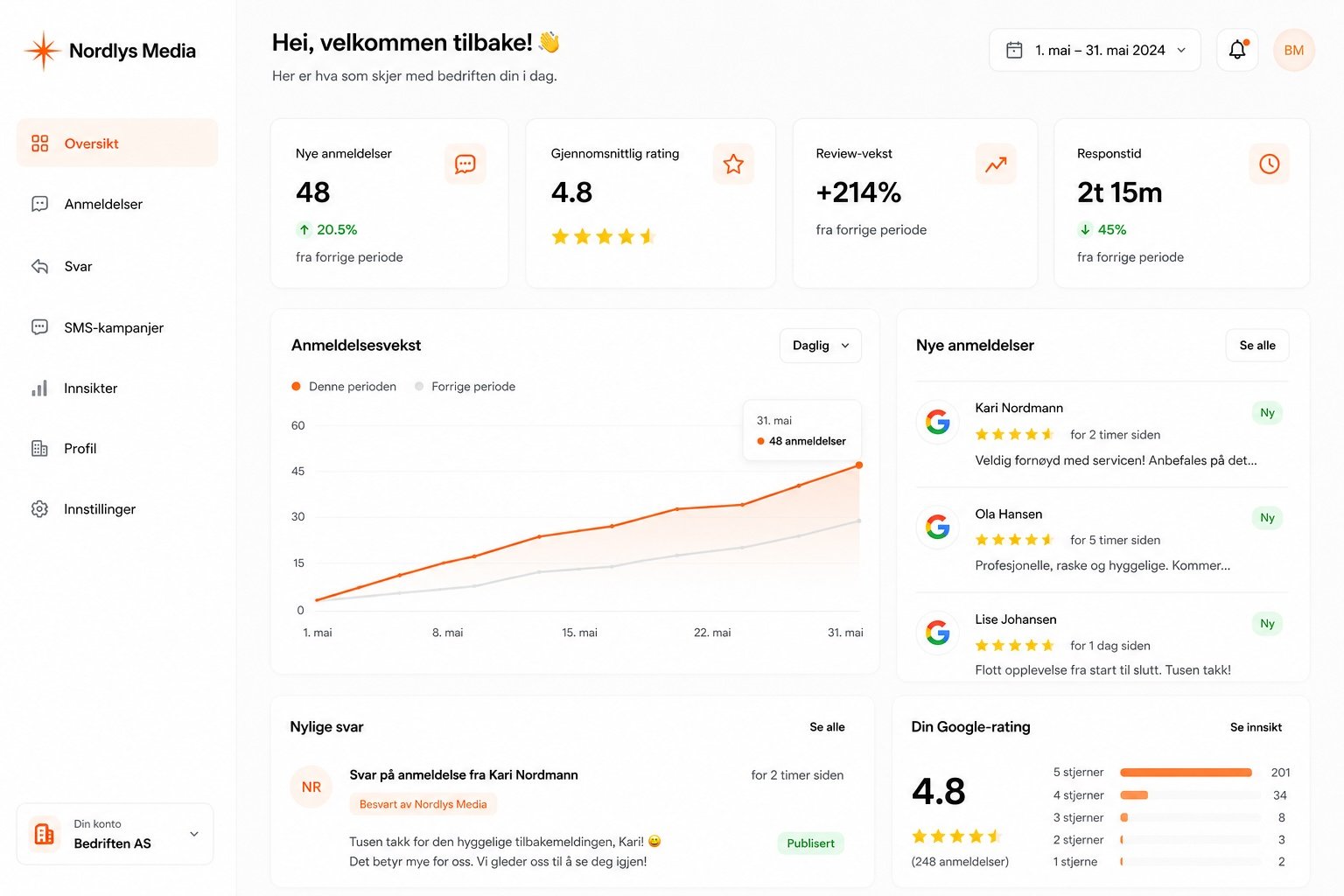
Task: Click the BM user avatar
Action: coord(1293,50)
